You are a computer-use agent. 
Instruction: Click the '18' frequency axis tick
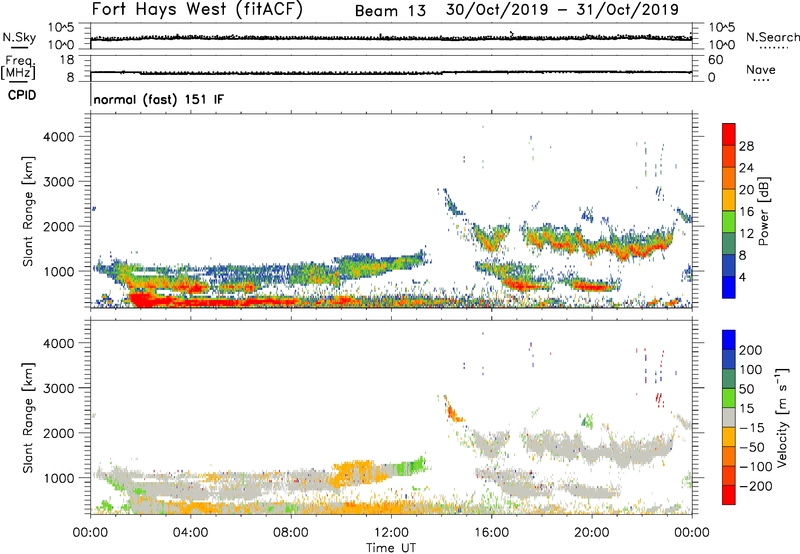[x=66, y=60]
